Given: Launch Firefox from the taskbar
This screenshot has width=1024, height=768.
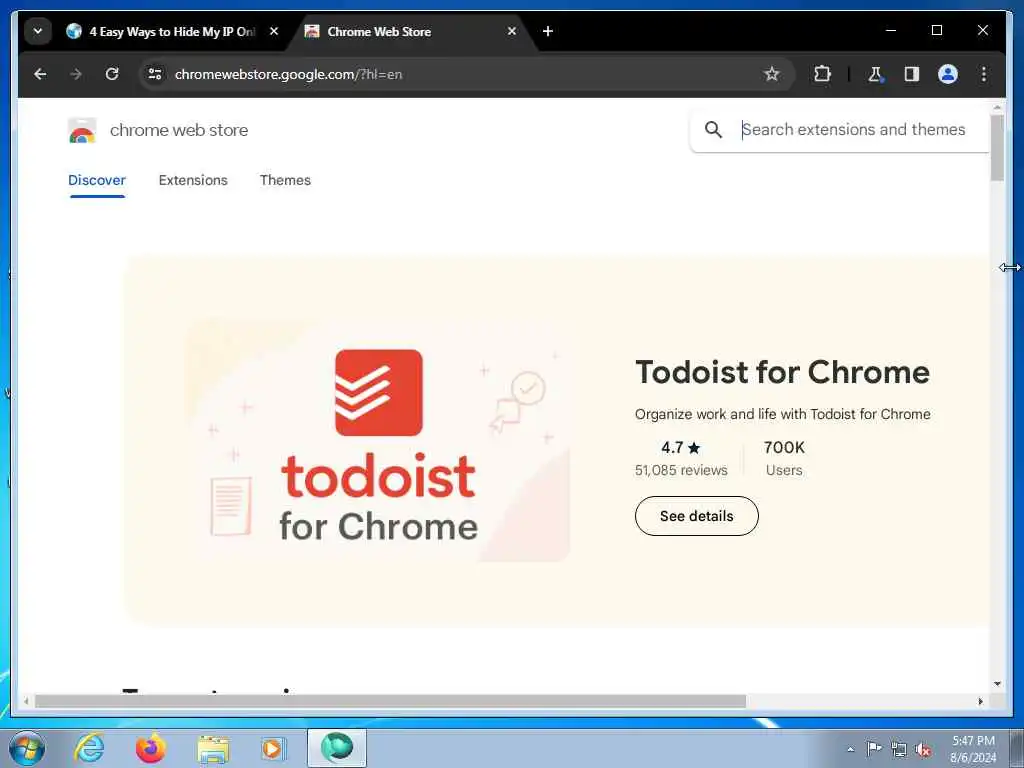Looking at the screenshot, I should (x=151, y=748).
